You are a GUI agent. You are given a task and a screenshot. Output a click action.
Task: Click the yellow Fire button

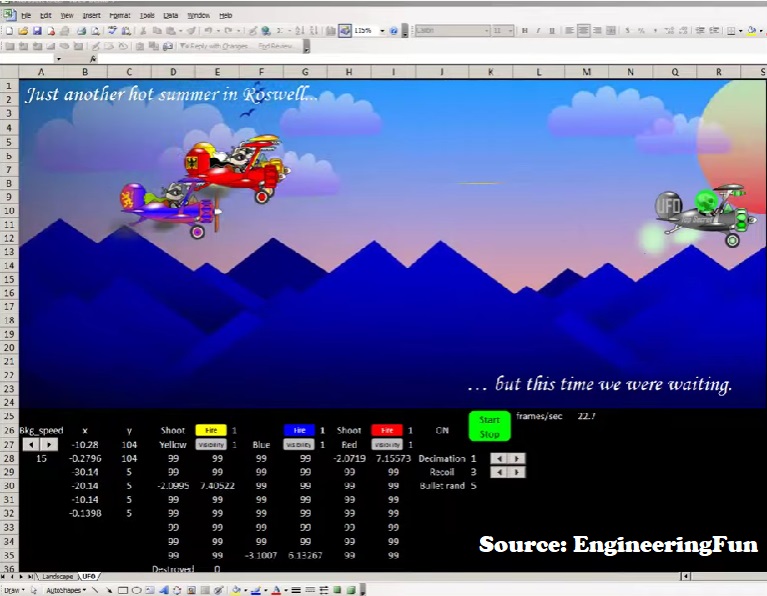point(211,431)
